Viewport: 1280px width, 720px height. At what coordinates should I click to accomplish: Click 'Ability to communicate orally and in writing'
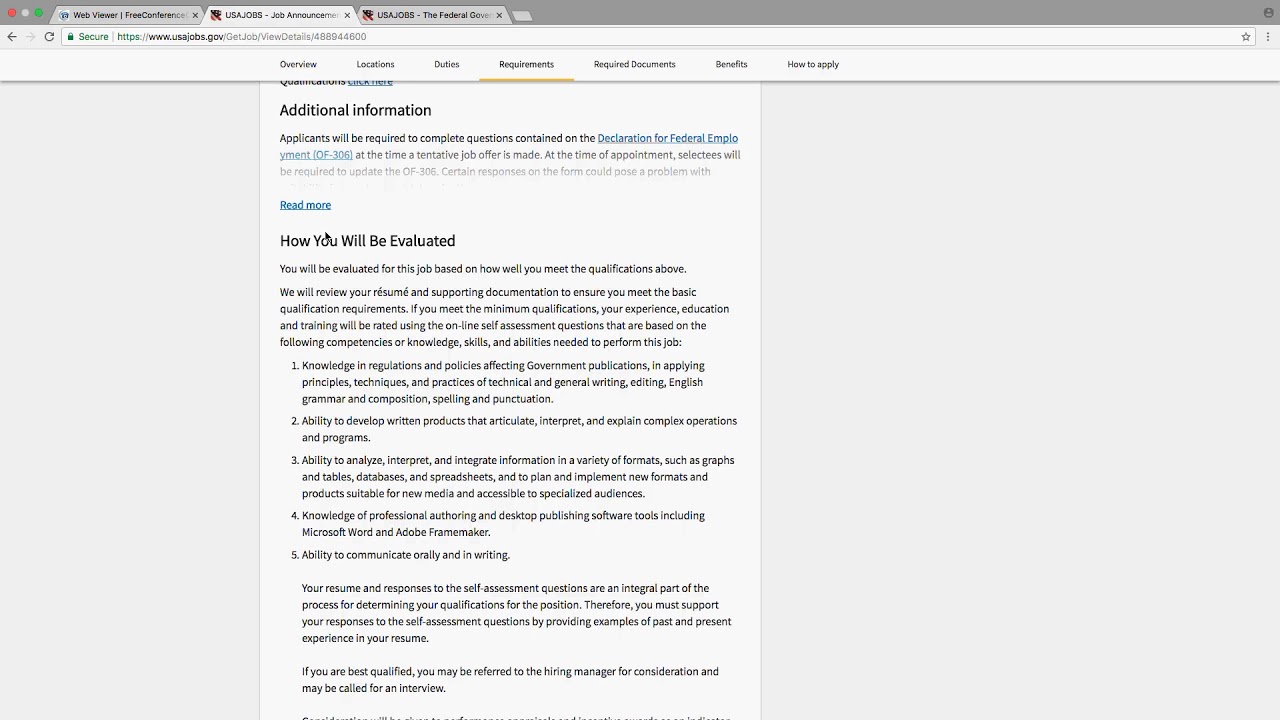[405, 555]
